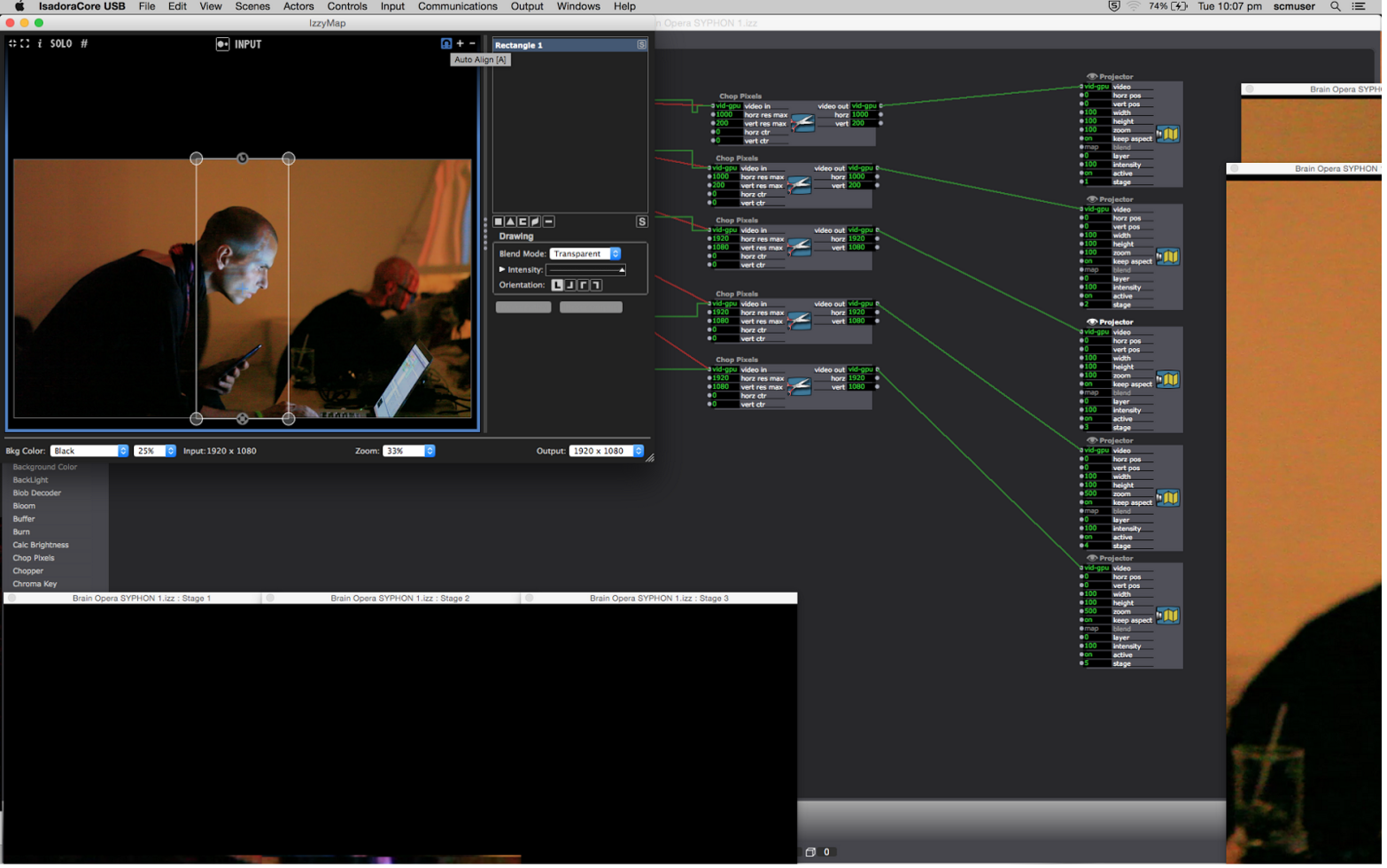Click the center move handle below the selection rectangle
The height and width of the screenshot is (868, 1387).
click(243, 419)
